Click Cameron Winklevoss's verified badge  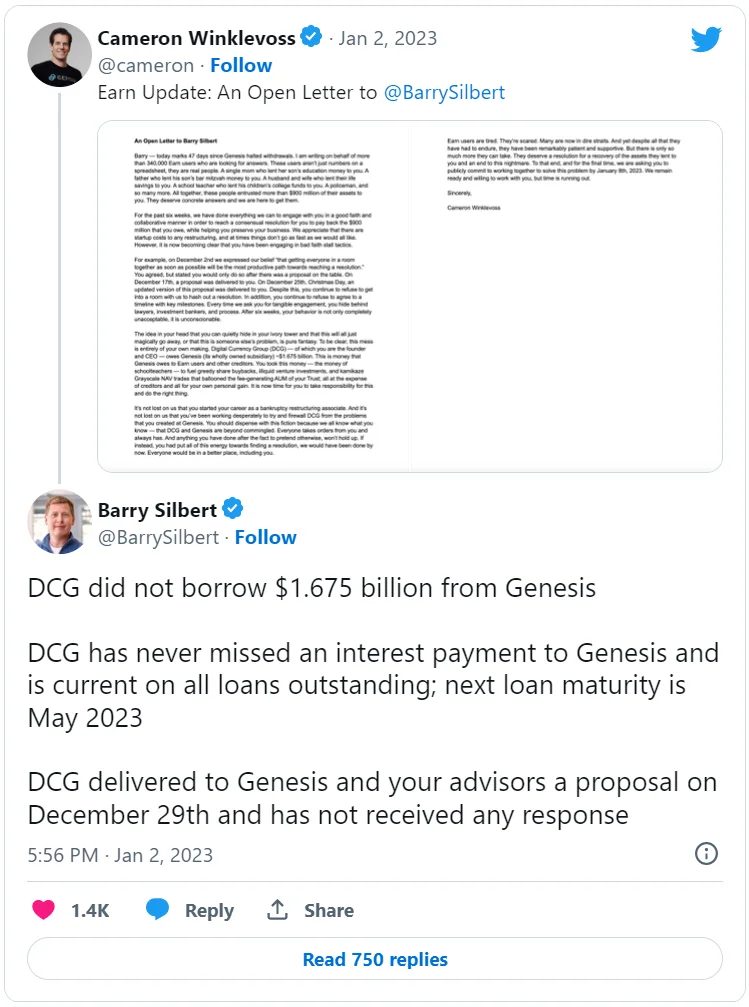[312, 38]
